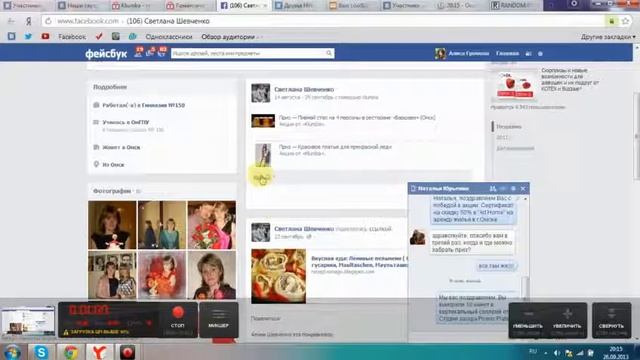This screenshot has width=640, height=360.
Task: Go to Главная in the Facebook header
Action: pyautogui.click(x=507, y=53)
